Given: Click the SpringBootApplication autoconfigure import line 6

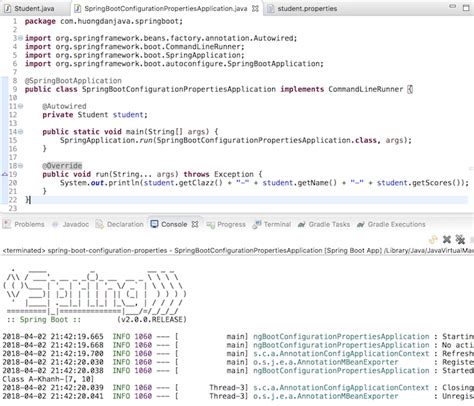Looking at the screenshot, I should tap(174, 64).
